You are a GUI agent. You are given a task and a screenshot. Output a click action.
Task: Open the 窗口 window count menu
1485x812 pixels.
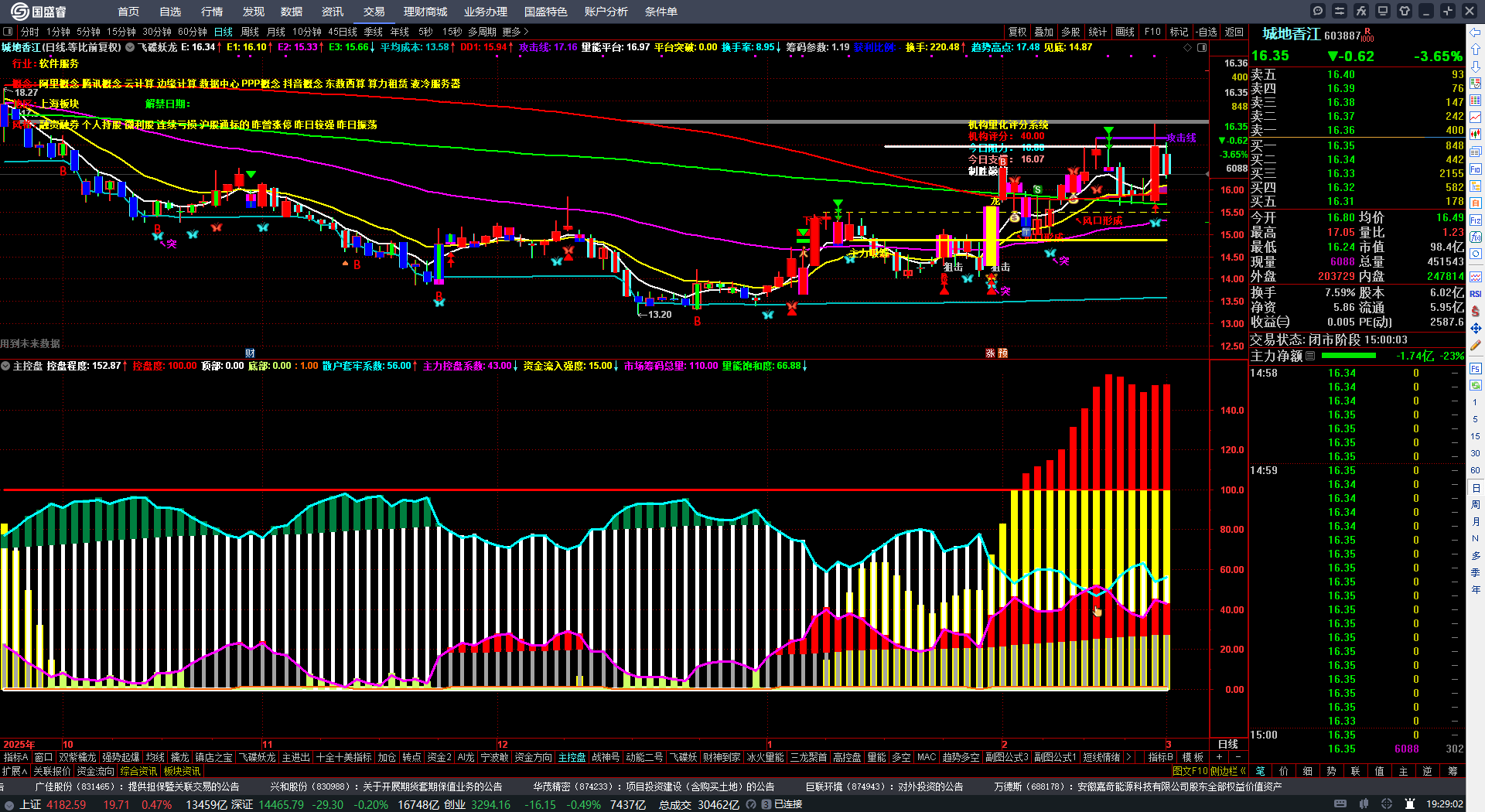pyautogui.click(x=43, y=757)
